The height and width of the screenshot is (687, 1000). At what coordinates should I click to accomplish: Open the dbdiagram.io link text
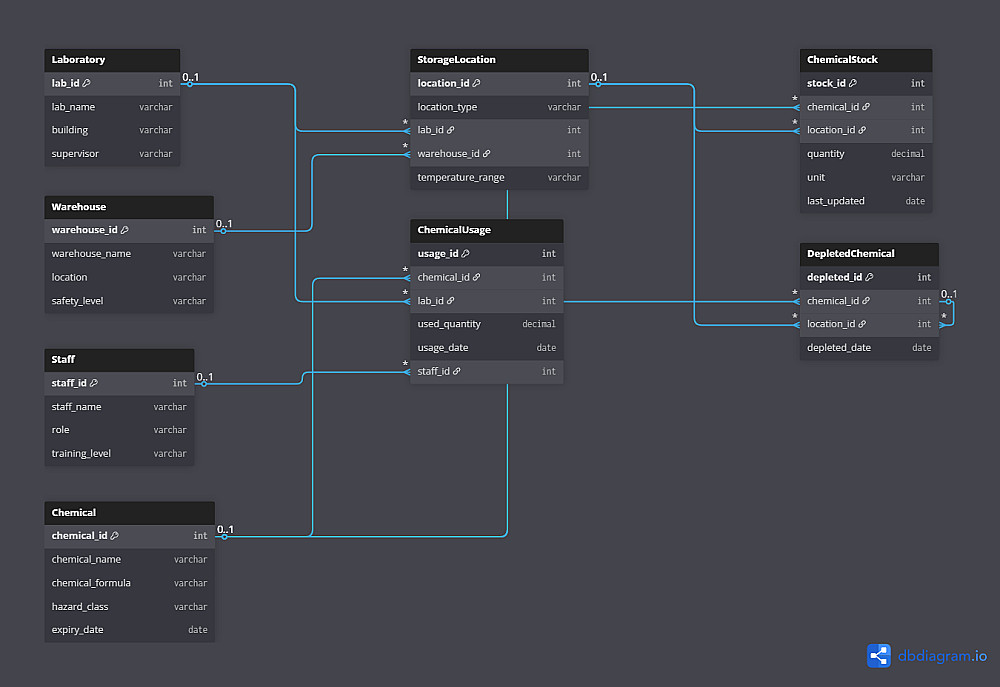coord(942,656)
